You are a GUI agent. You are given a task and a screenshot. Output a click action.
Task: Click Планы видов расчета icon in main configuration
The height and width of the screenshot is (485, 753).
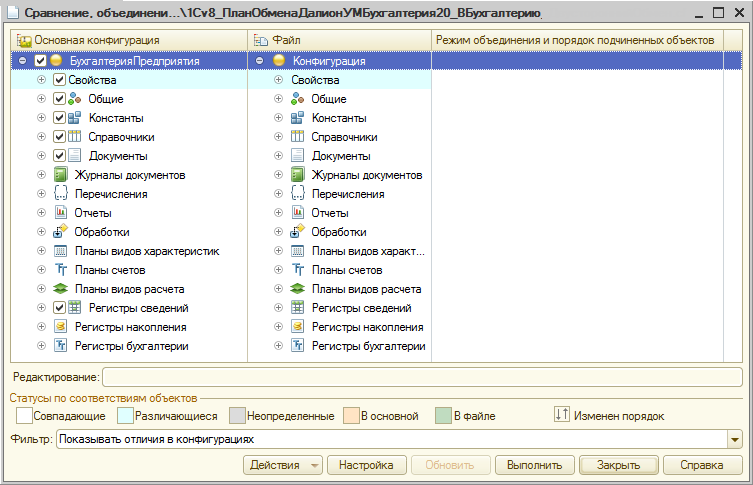tap(61, 289)
